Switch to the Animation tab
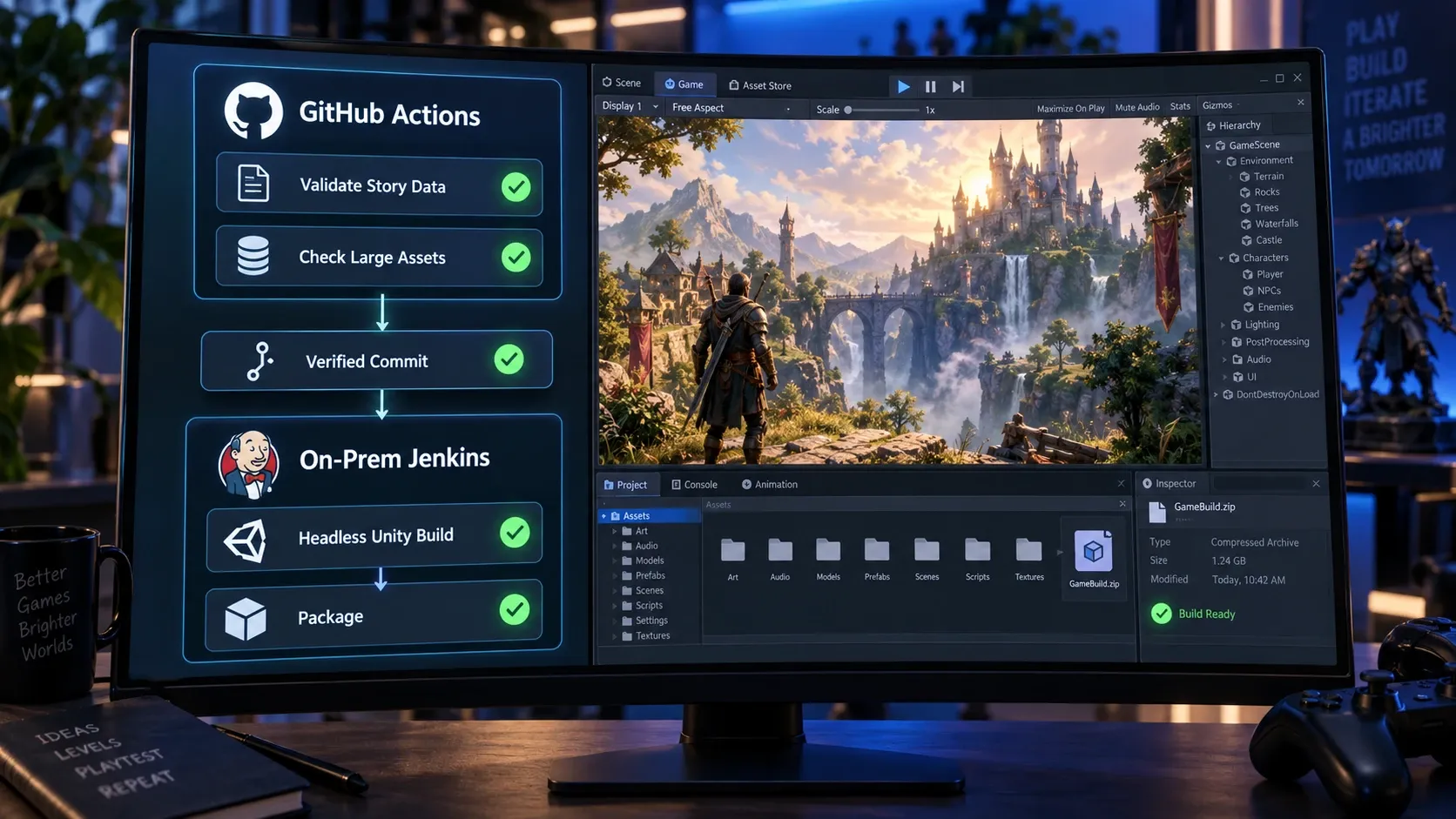The image size is (1456, 819). pyautogui.click(x=769, y=485)
